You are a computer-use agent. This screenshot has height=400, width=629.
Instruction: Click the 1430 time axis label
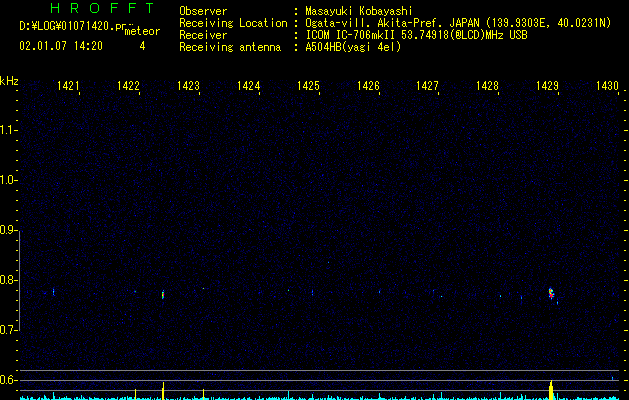607,86
